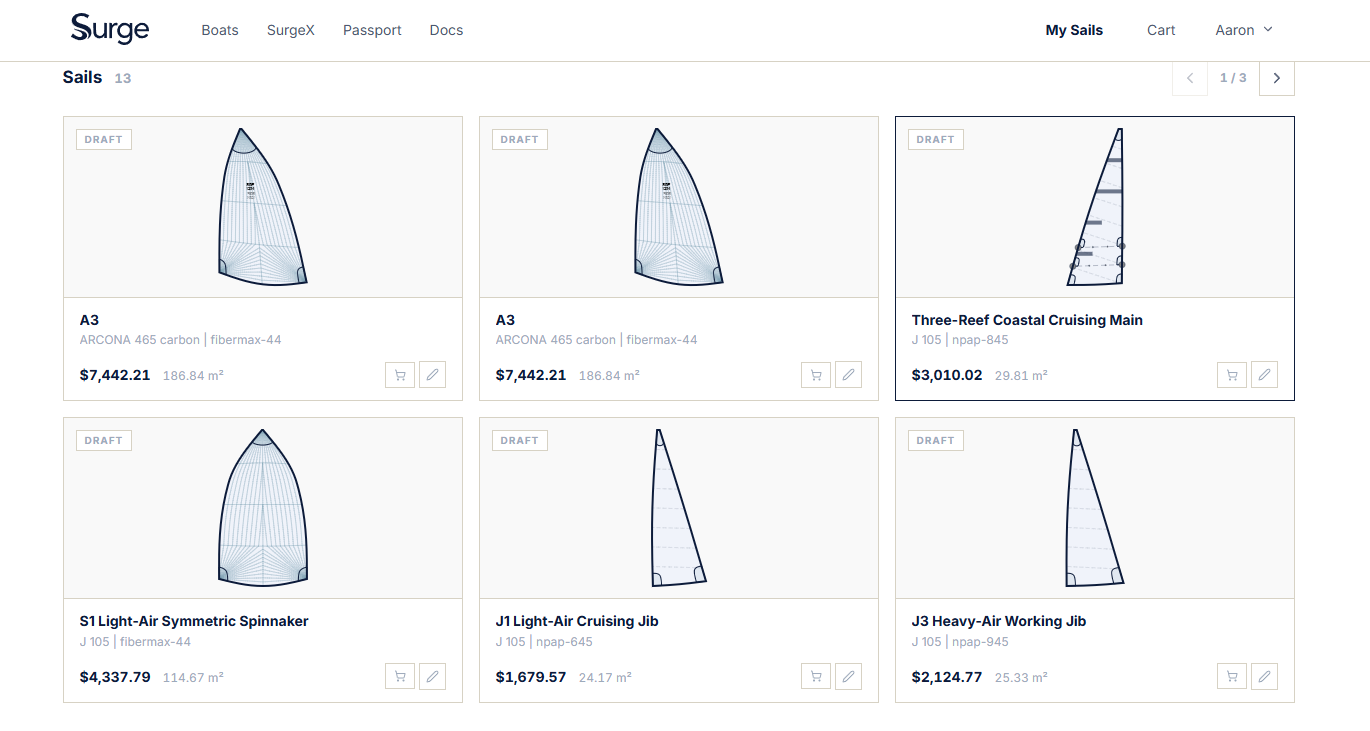The image size is (1370, 731).
Task: Open the SurgeX menu item
Action: 291,30
